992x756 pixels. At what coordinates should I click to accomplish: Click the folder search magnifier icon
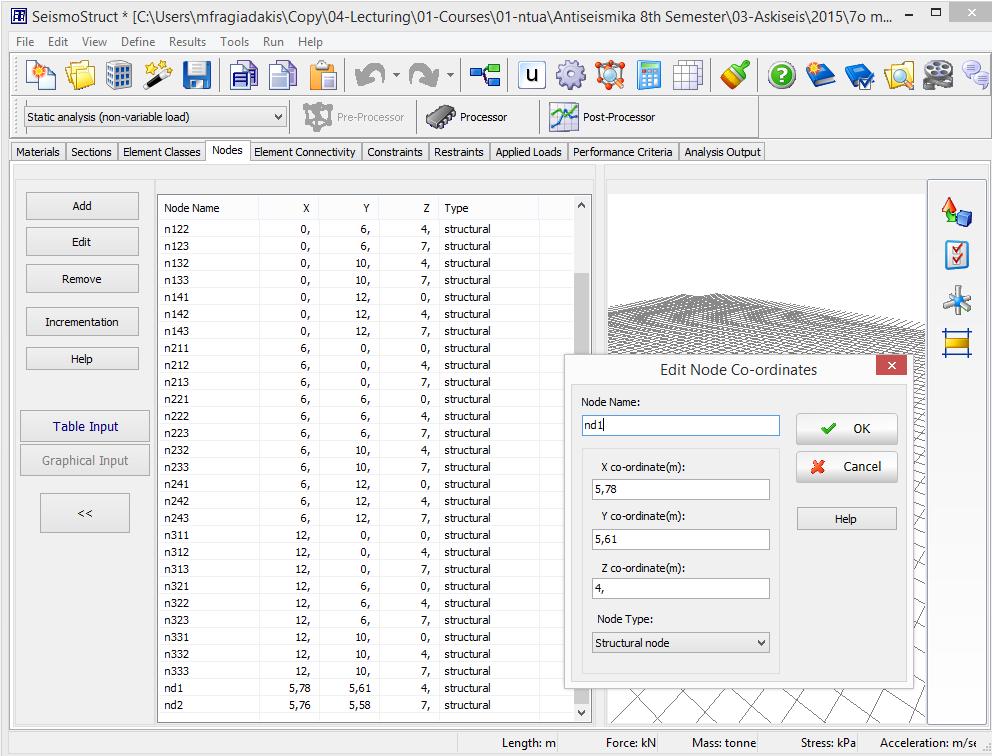click(x=899, y=75)
